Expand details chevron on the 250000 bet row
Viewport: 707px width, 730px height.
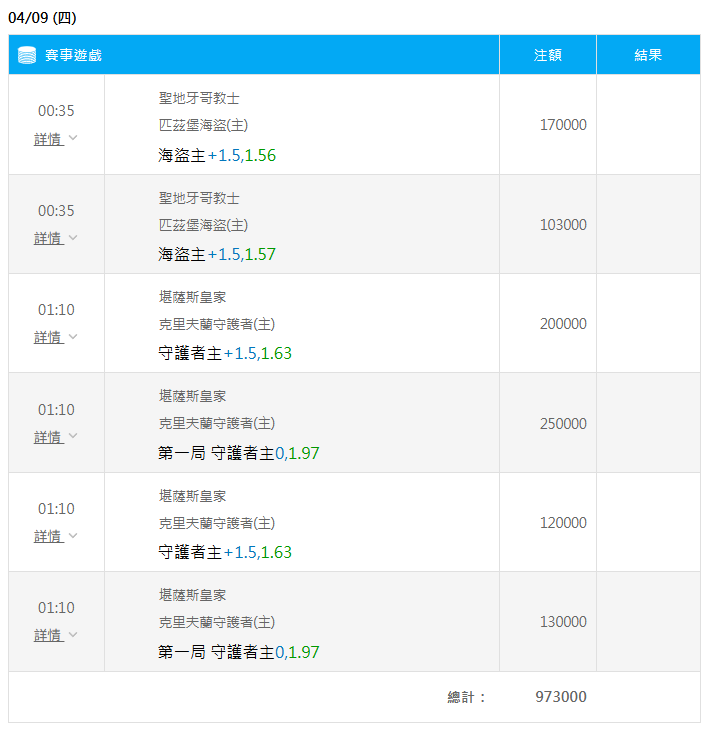click(73, 437)
